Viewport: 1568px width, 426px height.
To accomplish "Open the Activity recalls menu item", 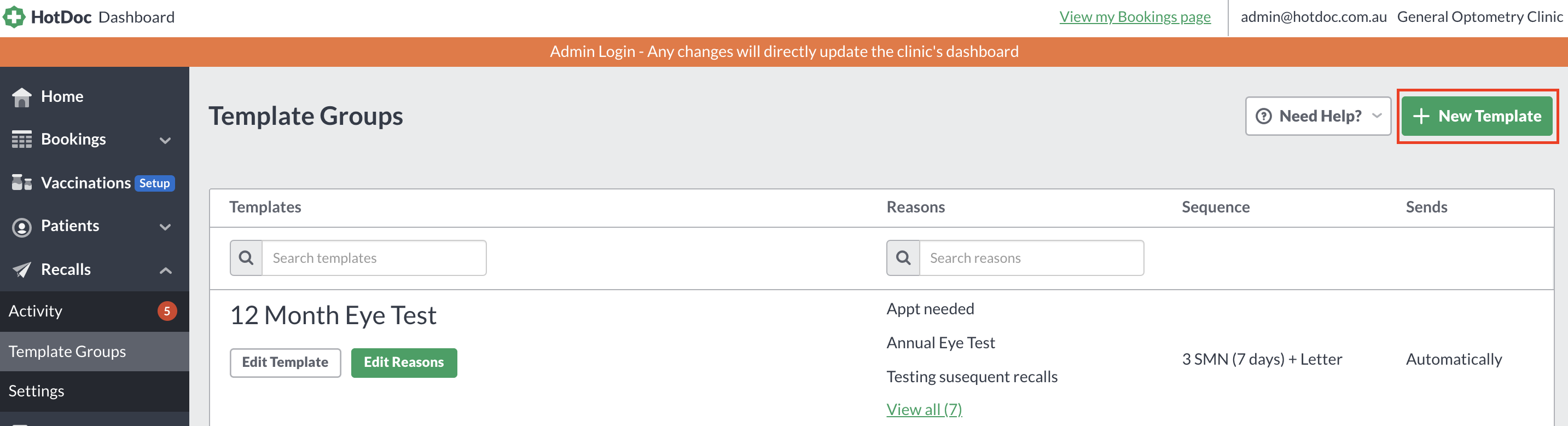I will (x=94, y=311).
